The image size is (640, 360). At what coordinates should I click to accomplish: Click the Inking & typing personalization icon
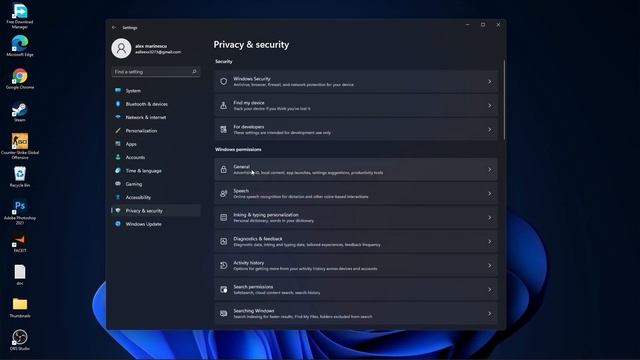(x=223, y=218)
